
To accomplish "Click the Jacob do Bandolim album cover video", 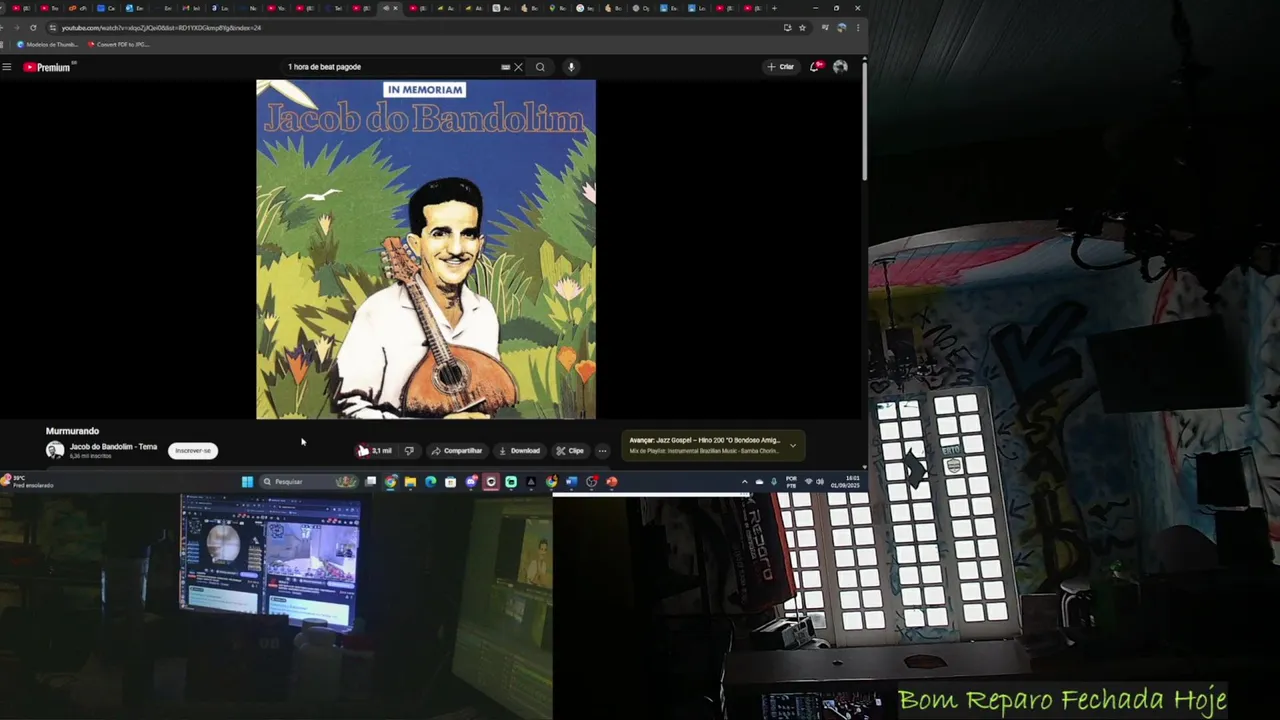I will tap(426, 249).
